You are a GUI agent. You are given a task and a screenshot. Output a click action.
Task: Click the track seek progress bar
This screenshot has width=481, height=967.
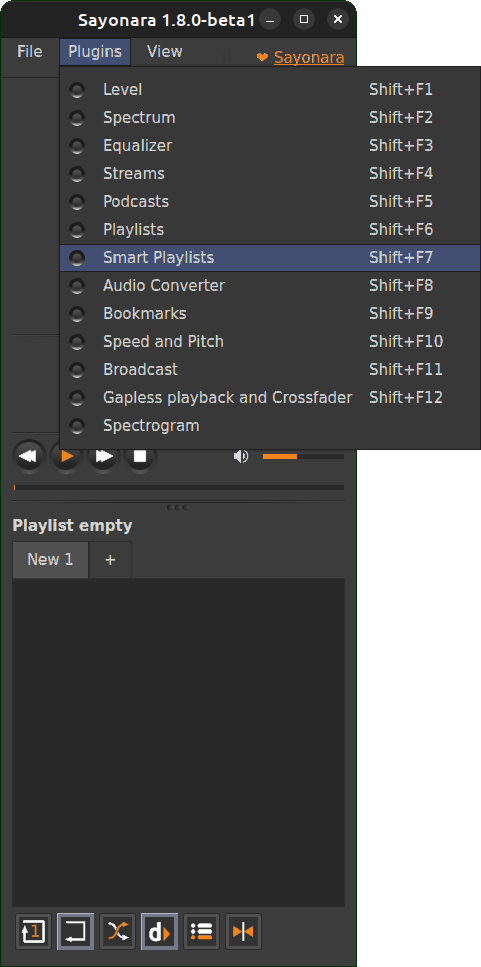tap(179, 487)
